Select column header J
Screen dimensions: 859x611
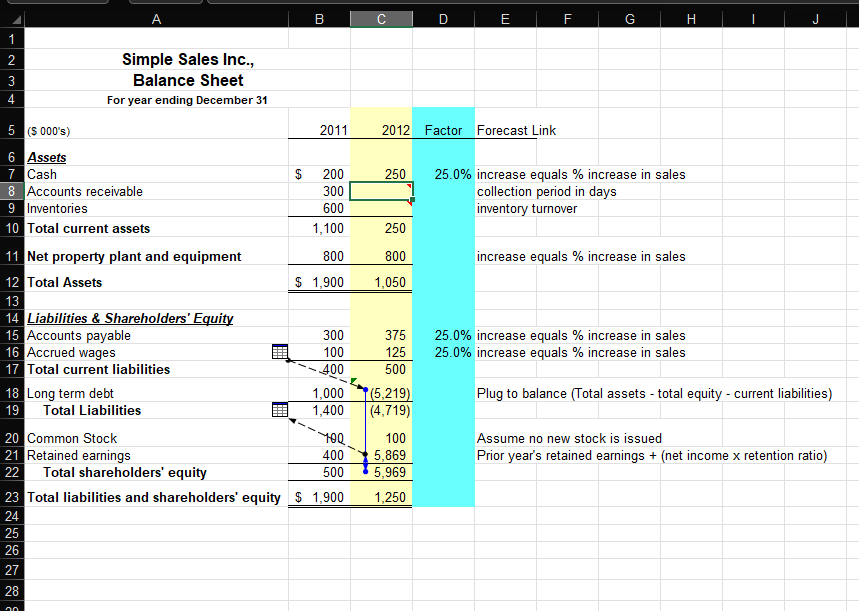click(x=815, y=18)
